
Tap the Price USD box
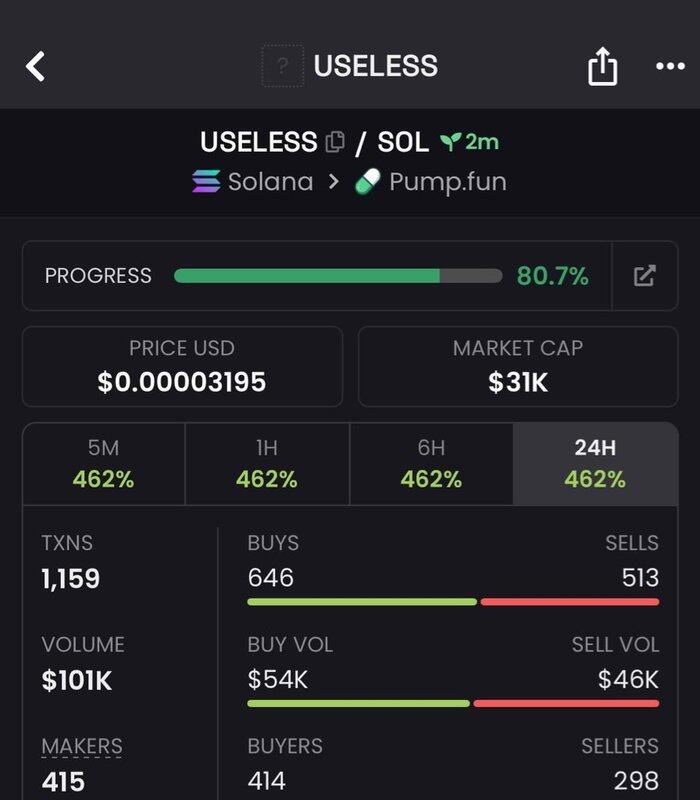coord(182,366)
